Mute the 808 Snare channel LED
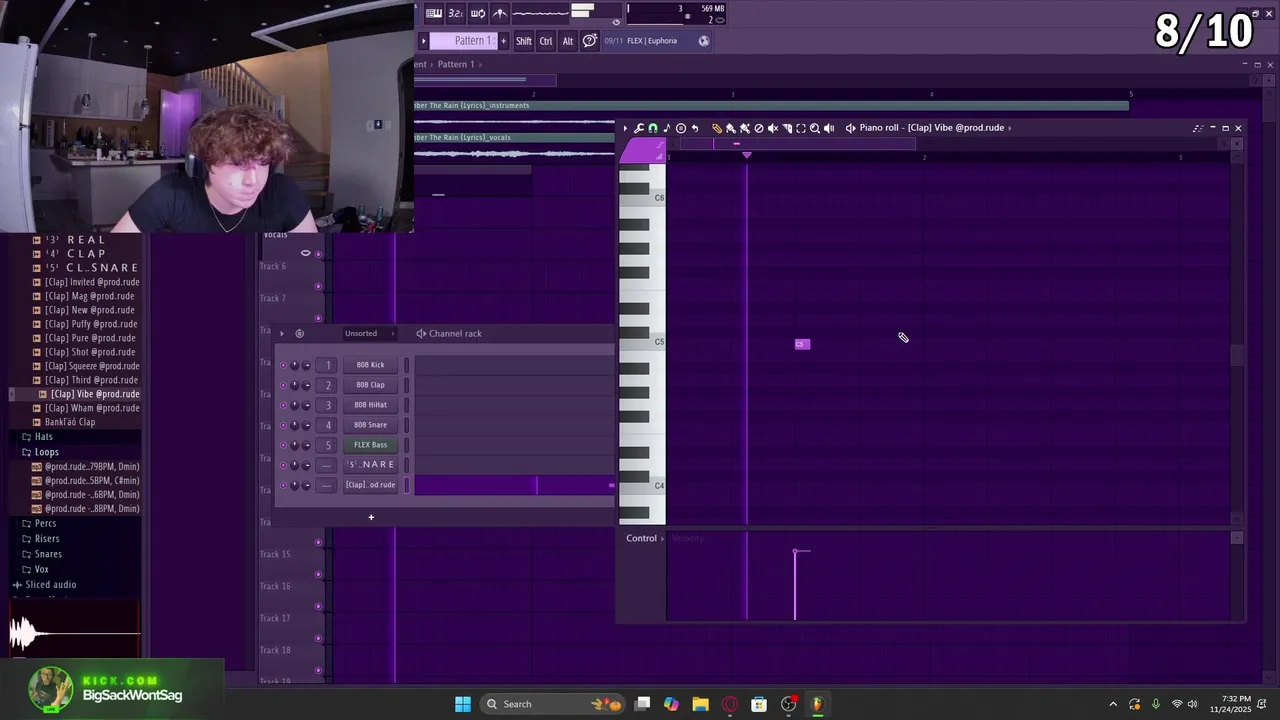Screen dimensions: 1280x720 point(283,425)
